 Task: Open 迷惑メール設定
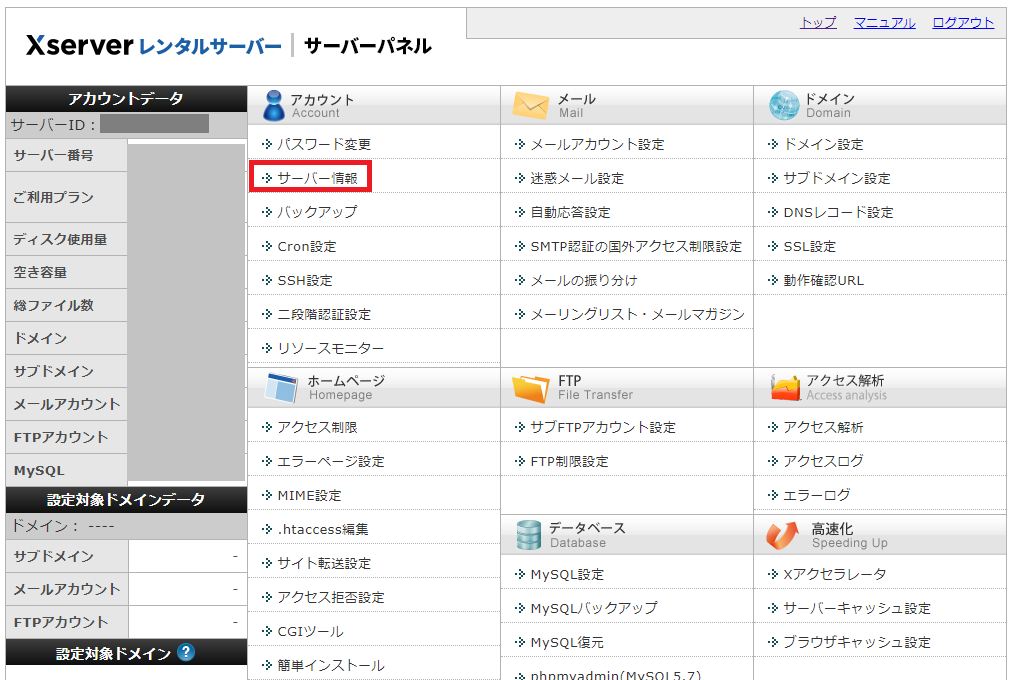[x=577, y=178]
